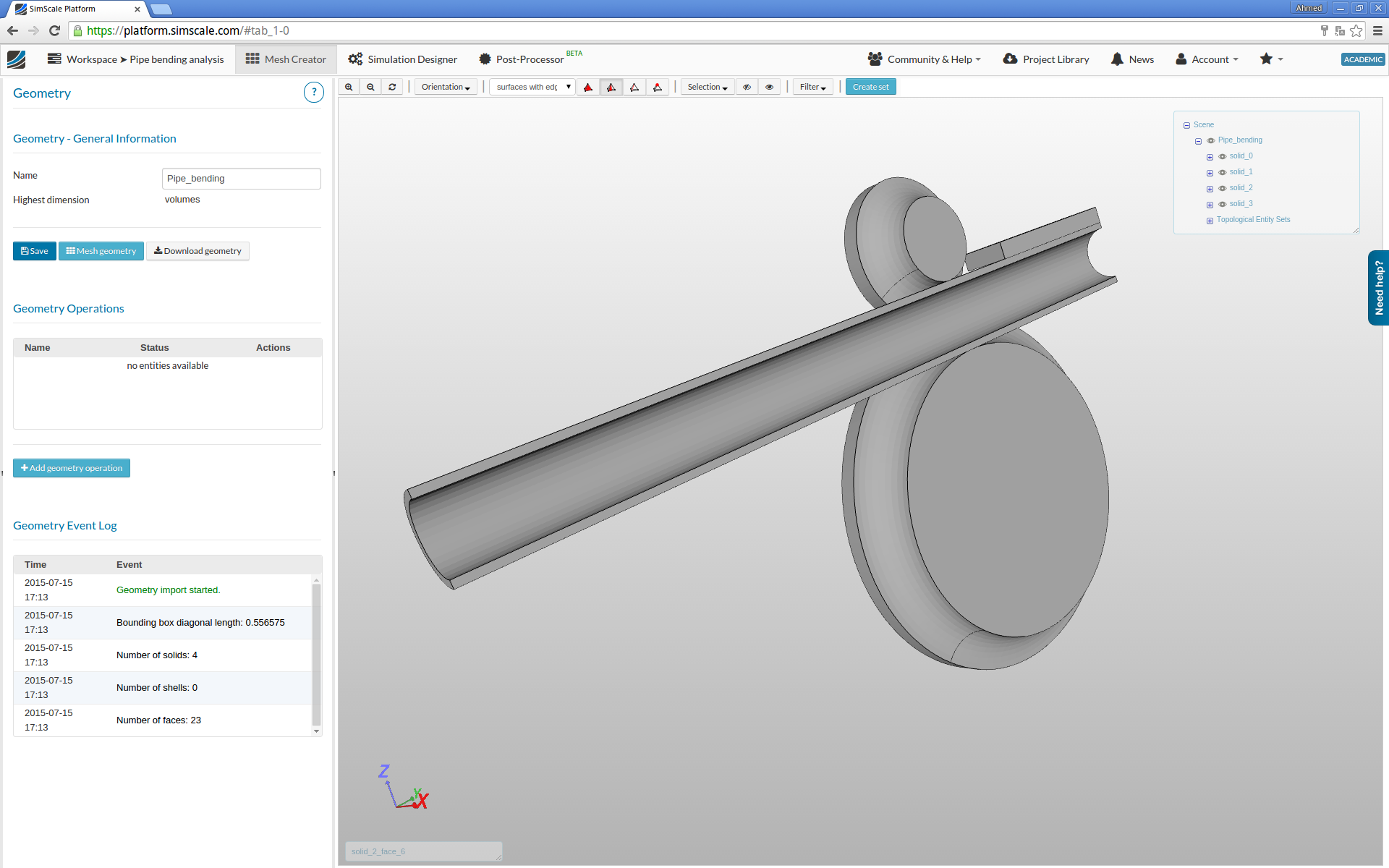The image size is (1389, 868).
Task: Click the Geometry Event Log scrollbar
Action: (x=316, y=655)
